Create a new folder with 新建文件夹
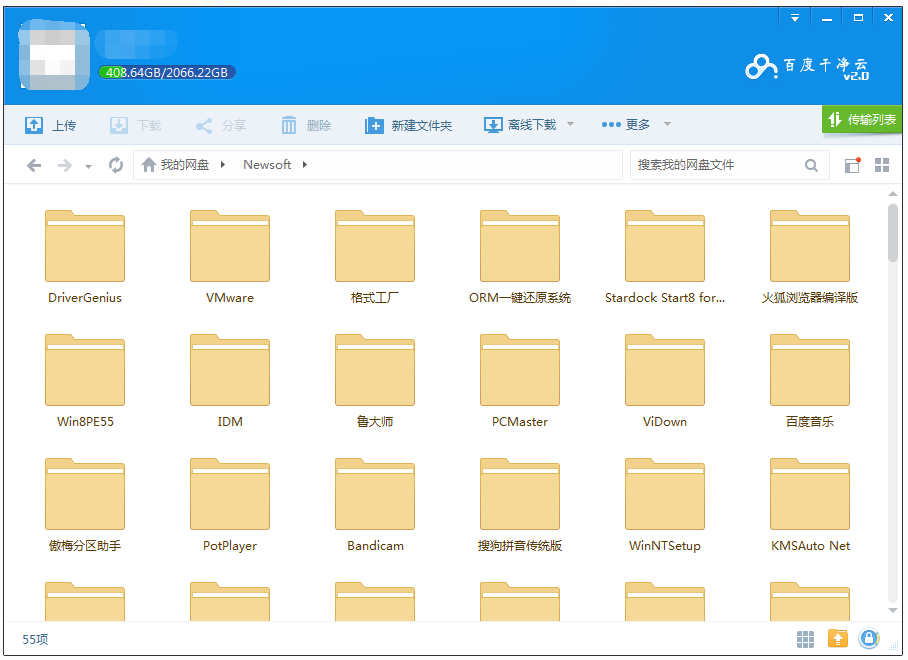The height and width of the screenshot is (660, 908). tap(408, 125)
